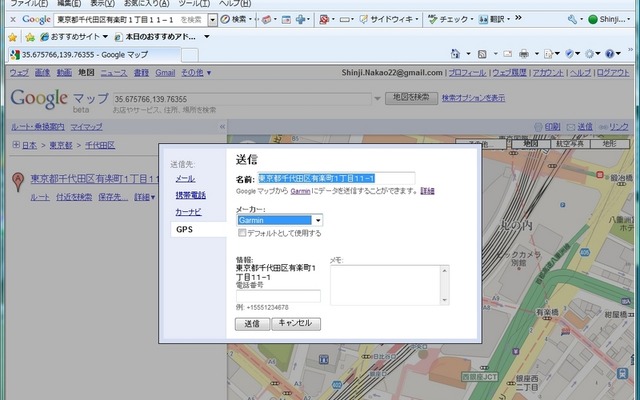The height and width of the screenshot is (400, 640).
Task: Click 検索オプションを表示 link
Action: 473,98
